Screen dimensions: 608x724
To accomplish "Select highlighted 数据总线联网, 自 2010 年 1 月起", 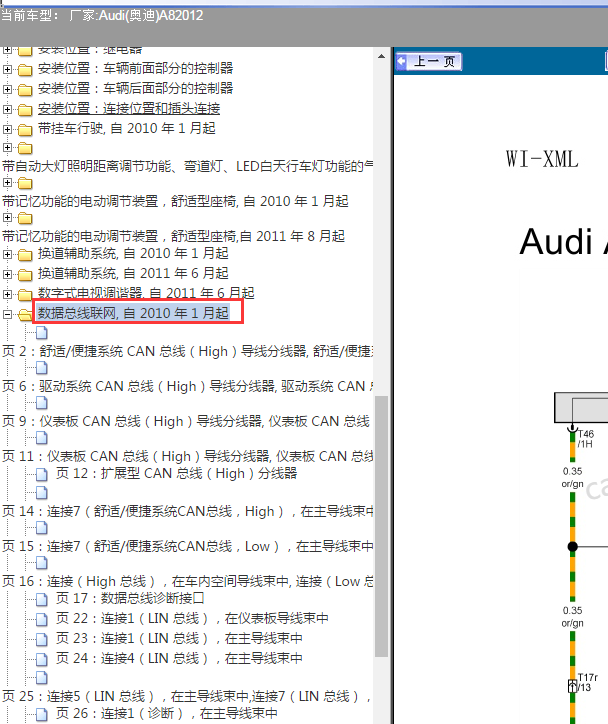I will pyautogui.click(x=133, y=313).
